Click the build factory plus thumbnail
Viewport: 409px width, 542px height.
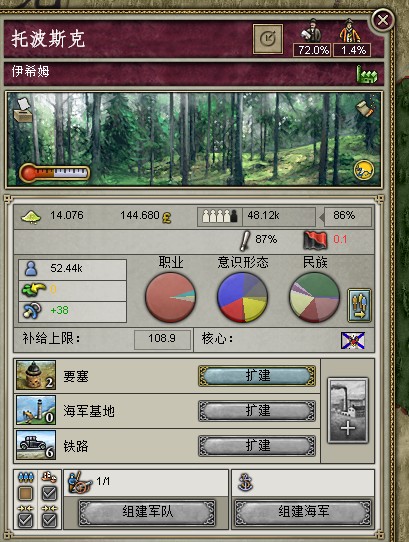[347, 410]
